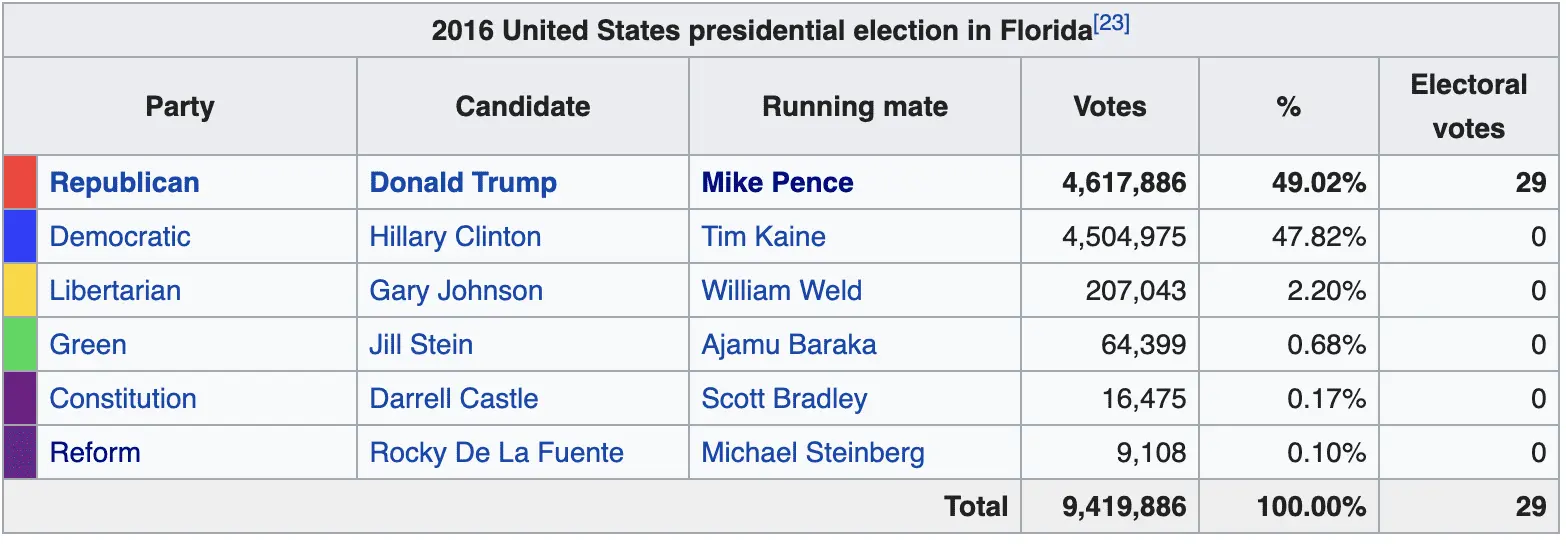1566x546 pixels.
Task: Click Rocky De La Fuente link
Action: [x=496, y=453]
